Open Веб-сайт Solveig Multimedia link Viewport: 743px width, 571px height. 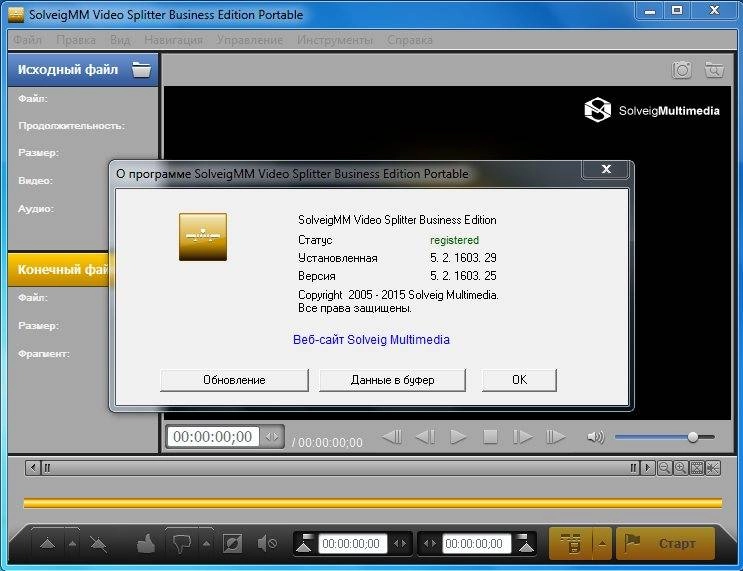372,339
